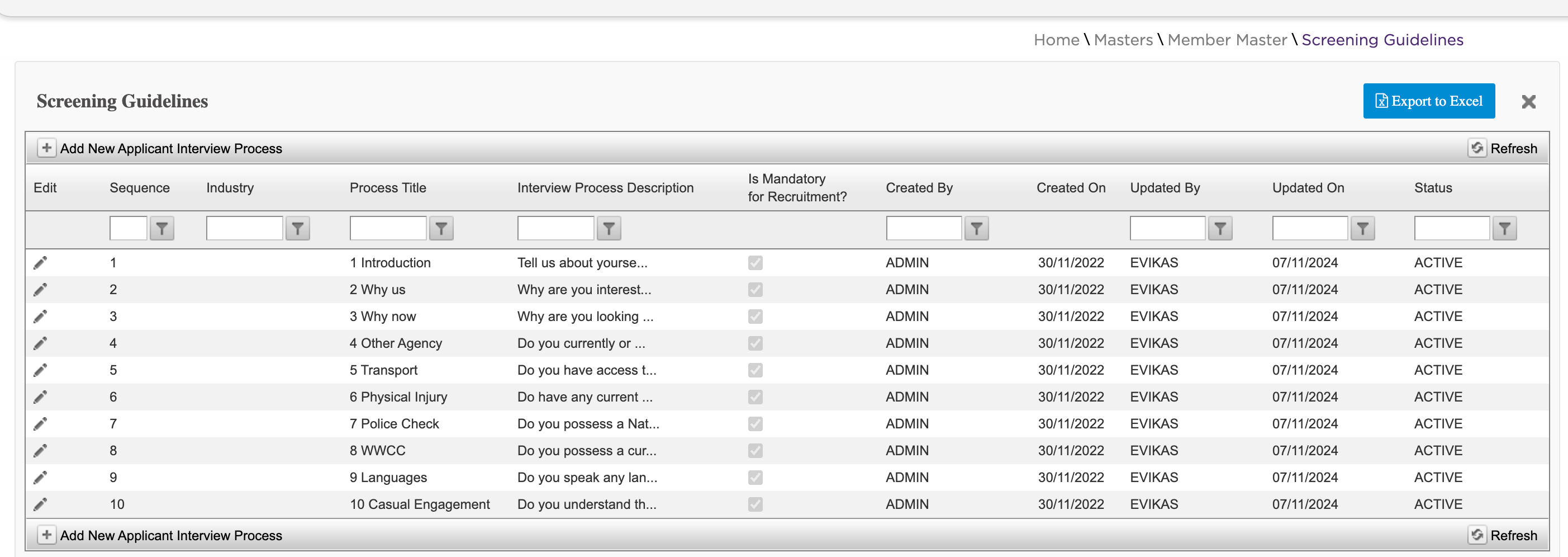Focus the Interview Process Description filter box
Screen dimensions: 1568x557
[556, 229]
